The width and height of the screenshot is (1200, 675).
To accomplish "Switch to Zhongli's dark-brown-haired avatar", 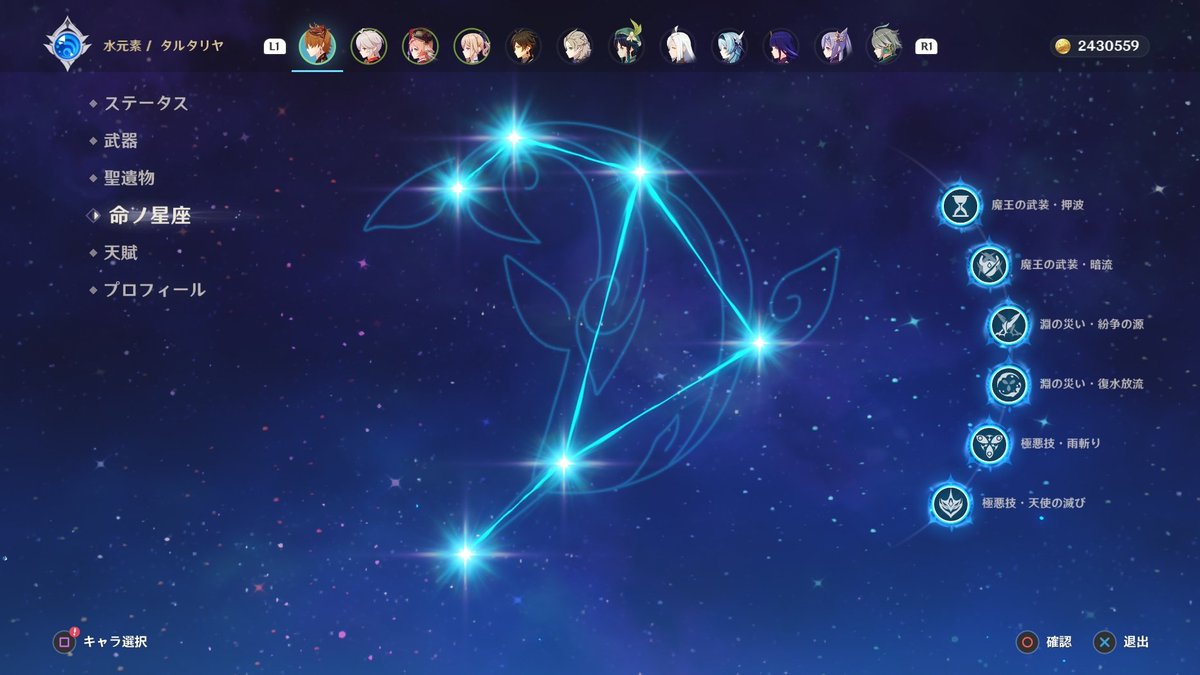I will 523,46.
